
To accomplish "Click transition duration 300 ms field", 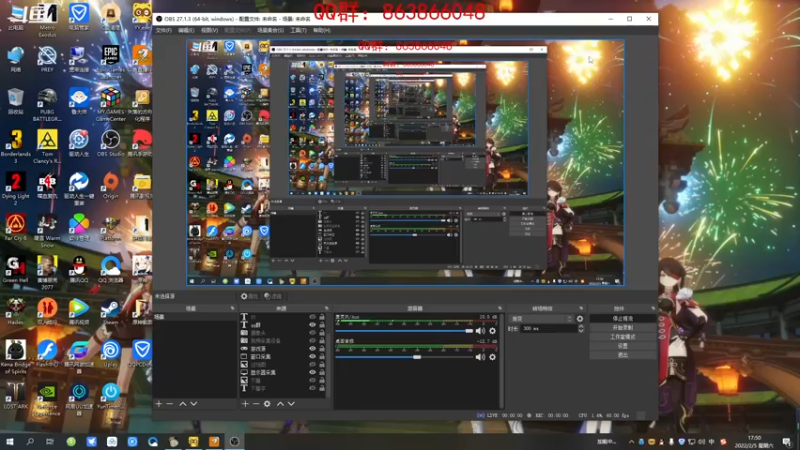I will [548, 329].
